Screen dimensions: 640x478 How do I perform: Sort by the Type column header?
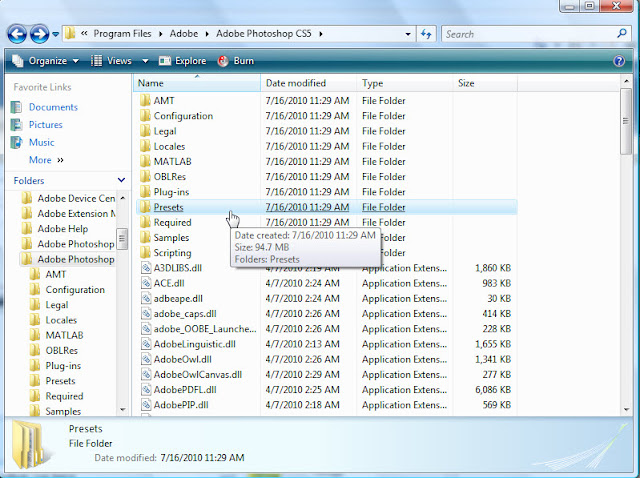(x=404, y=83)
